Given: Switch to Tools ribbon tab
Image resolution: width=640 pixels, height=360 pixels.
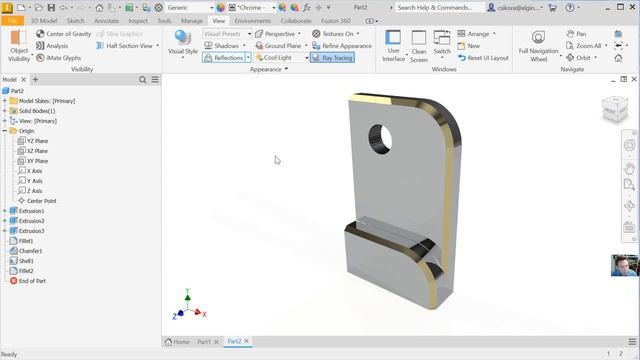Looking at the screenshot, I should [164, 20].
